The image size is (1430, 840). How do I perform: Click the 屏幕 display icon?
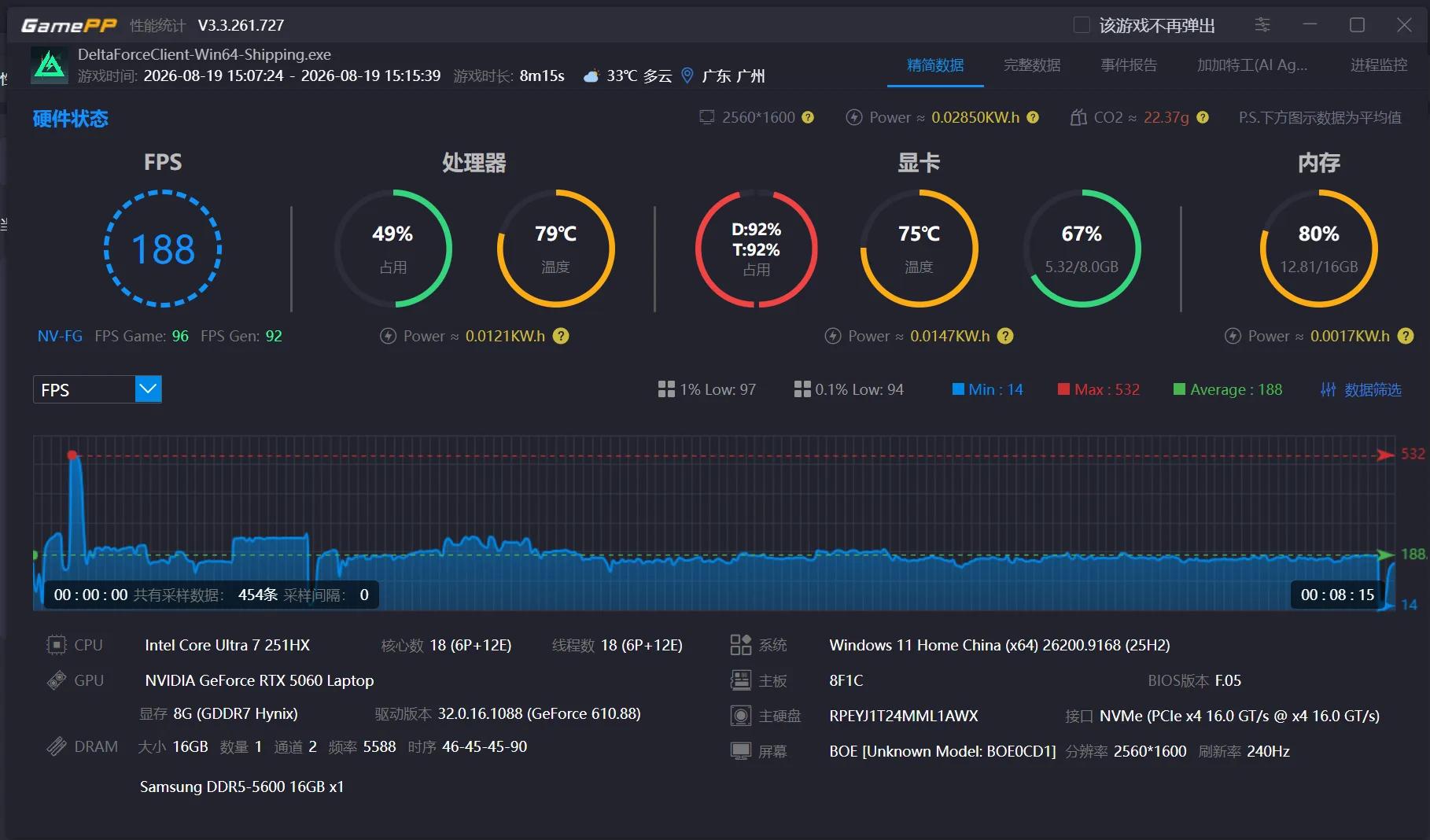741,751
